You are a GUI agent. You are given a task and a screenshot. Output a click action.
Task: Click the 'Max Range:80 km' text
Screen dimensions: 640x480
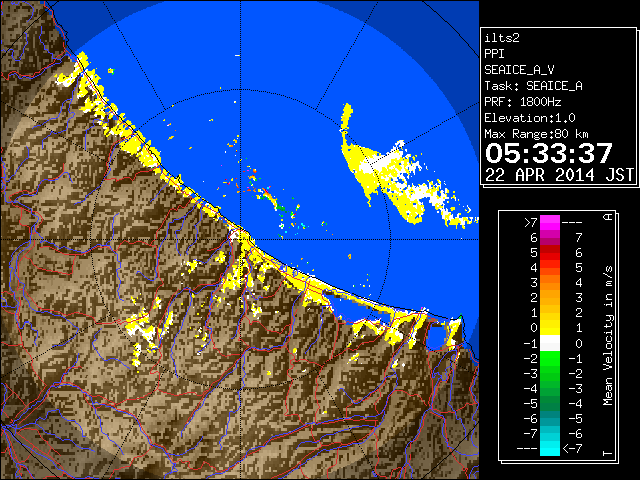(x=537, y=134)
